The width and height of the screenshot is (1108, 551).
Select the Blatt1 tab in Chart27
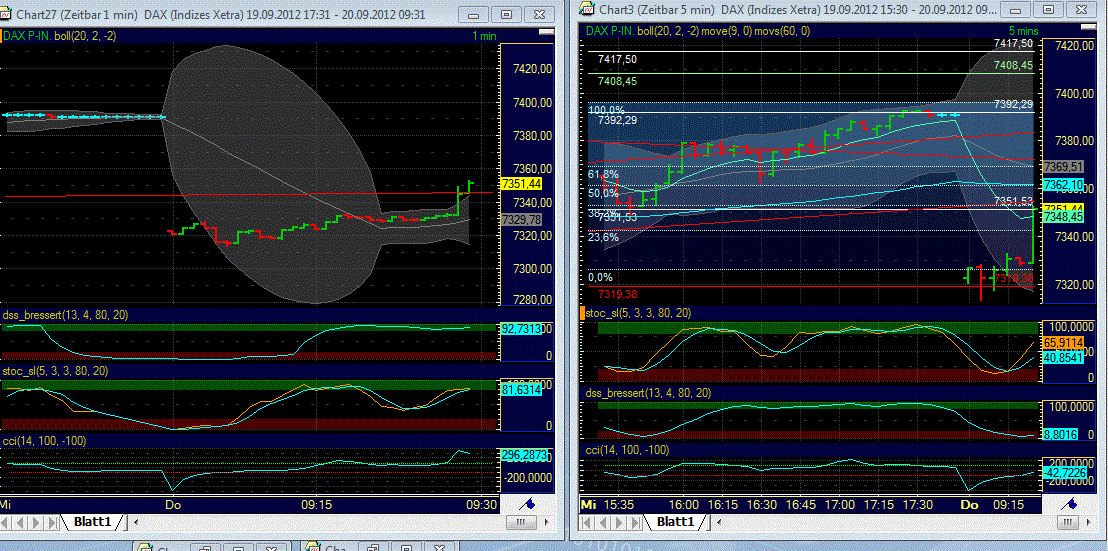pos(92,522)
